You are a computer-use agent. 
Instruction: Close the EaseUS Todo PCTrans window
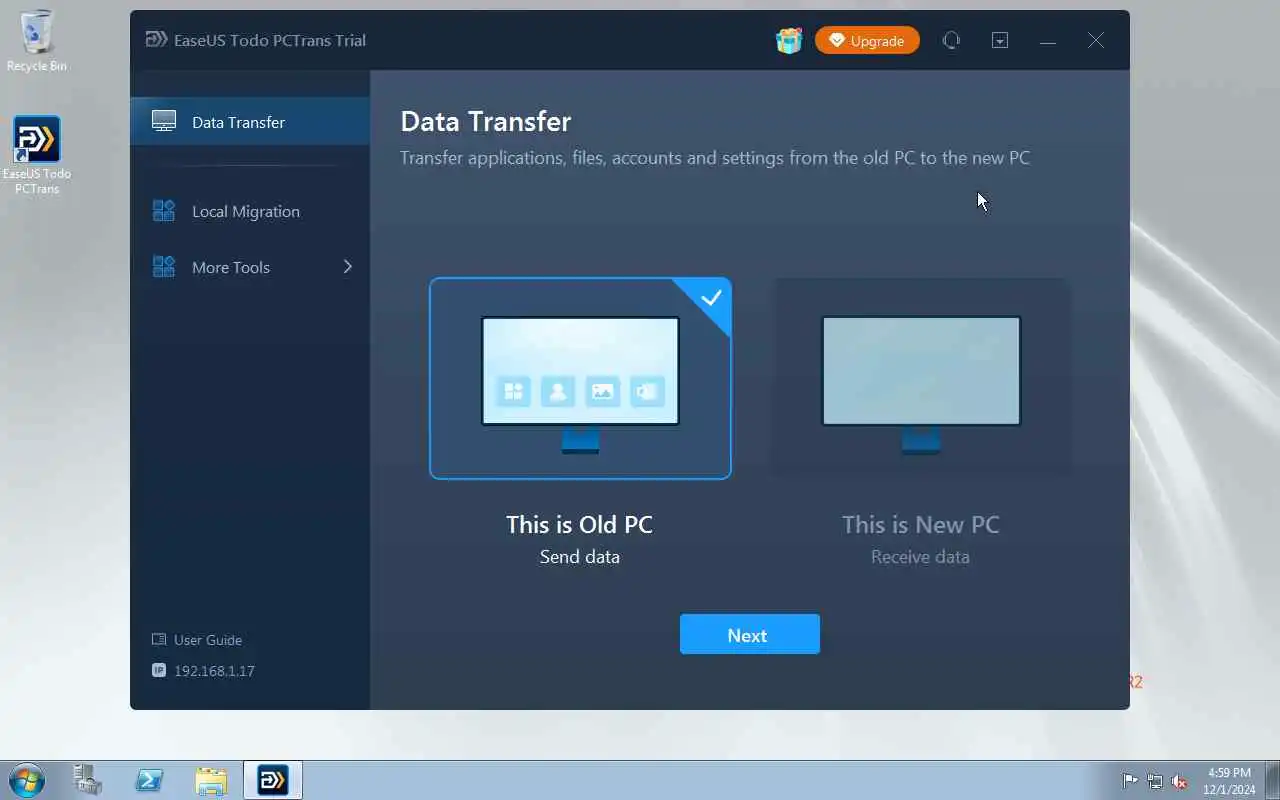point(1096,40)
